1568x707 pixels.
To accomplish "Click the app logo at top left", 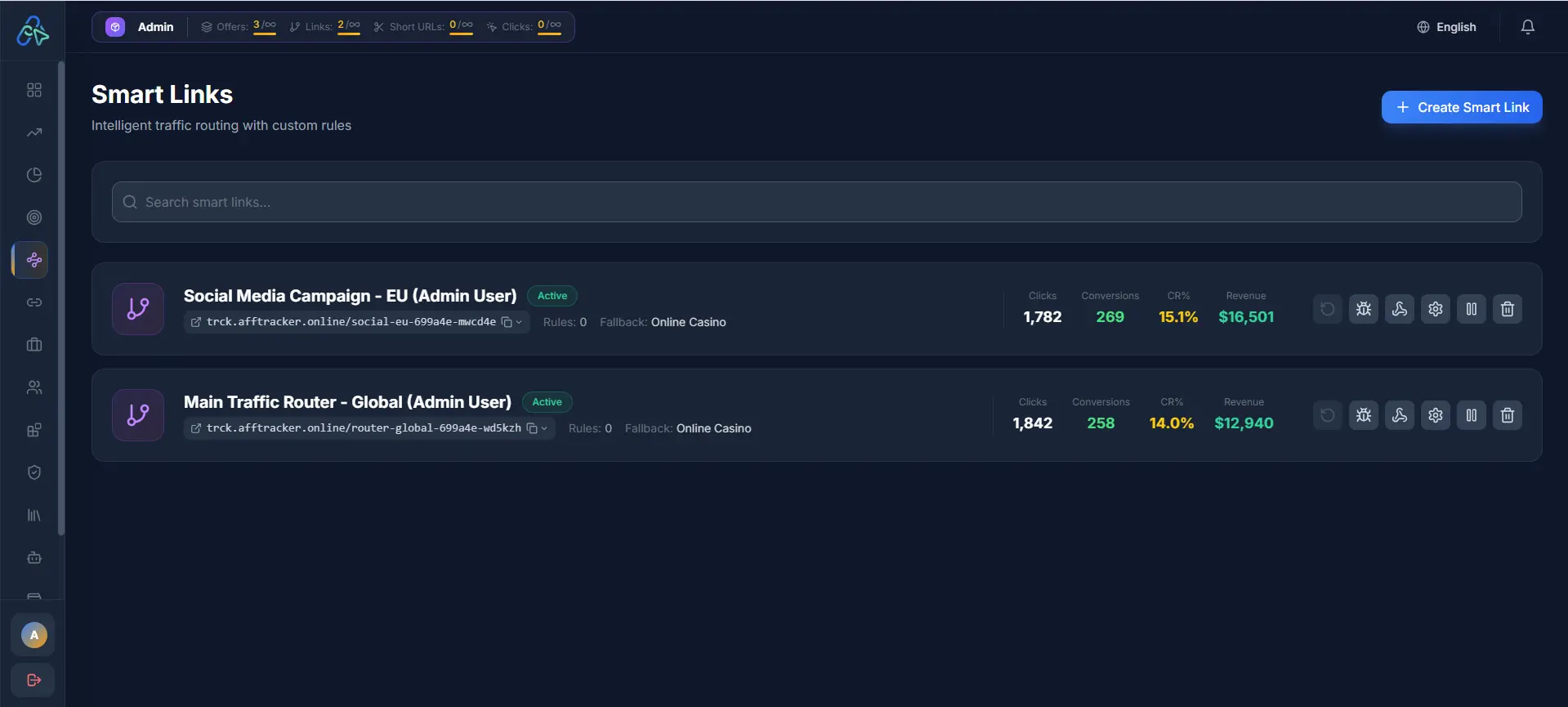I will (x=33, y=31).
